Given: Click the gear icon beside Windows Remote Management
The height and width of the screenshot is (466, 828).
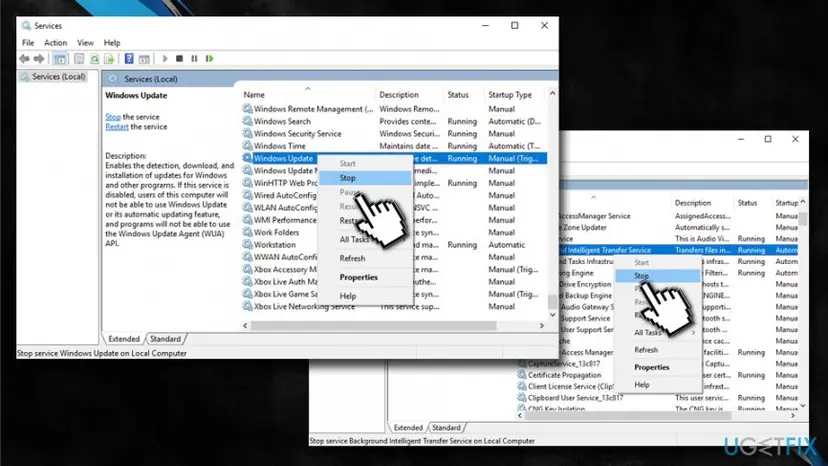Looking at the screenshot, I should tap(247, 108).
